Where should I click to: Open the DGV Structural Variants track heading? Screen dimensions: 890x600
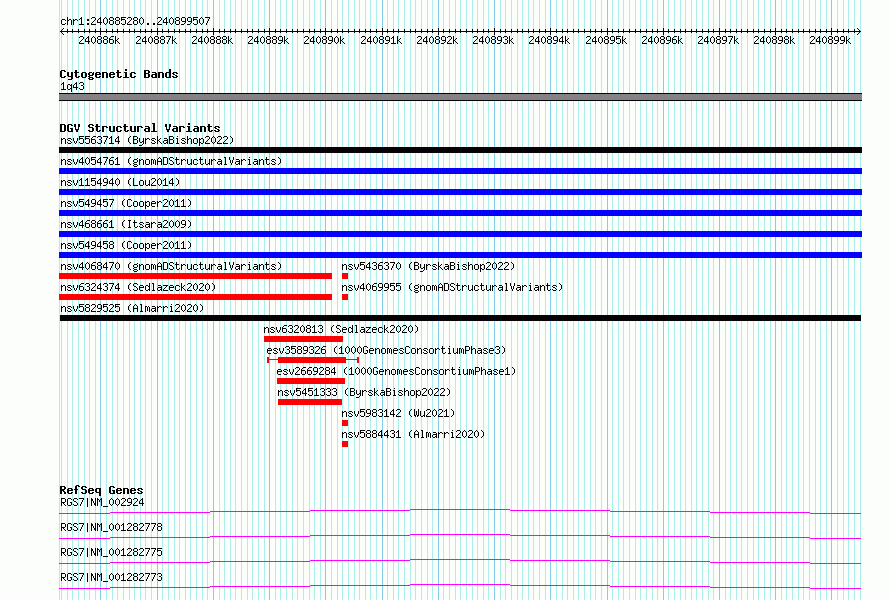click(x=140, y=128)
